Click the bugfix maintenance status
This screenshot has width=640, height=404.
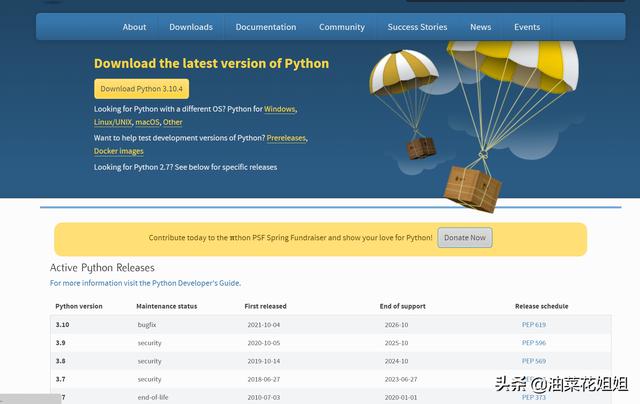(147, 325)
